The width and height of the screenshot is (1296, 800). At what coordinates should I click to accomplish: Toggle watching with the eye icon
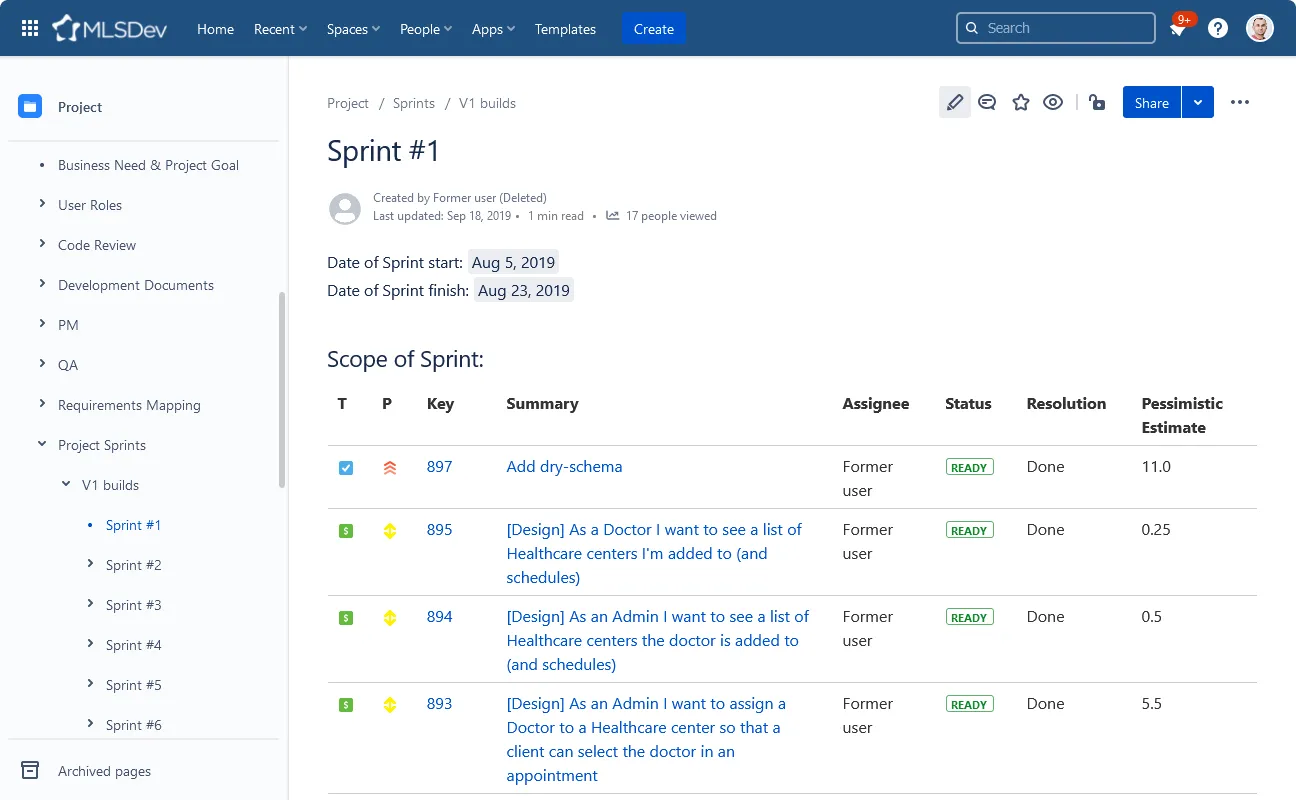click(1052, 102)
